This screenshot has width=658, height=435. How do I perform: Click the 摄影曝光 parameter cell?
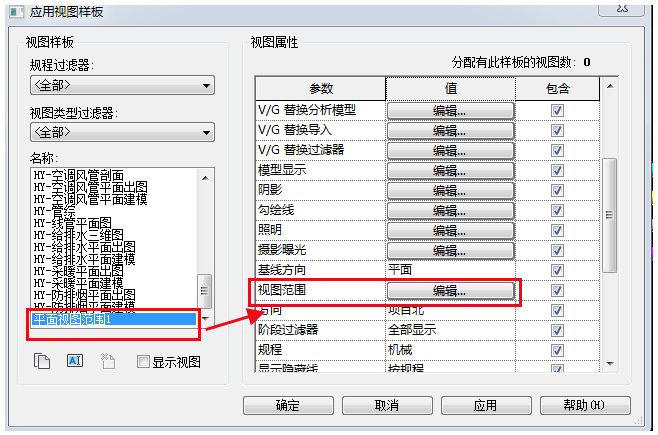coord(321,250)
